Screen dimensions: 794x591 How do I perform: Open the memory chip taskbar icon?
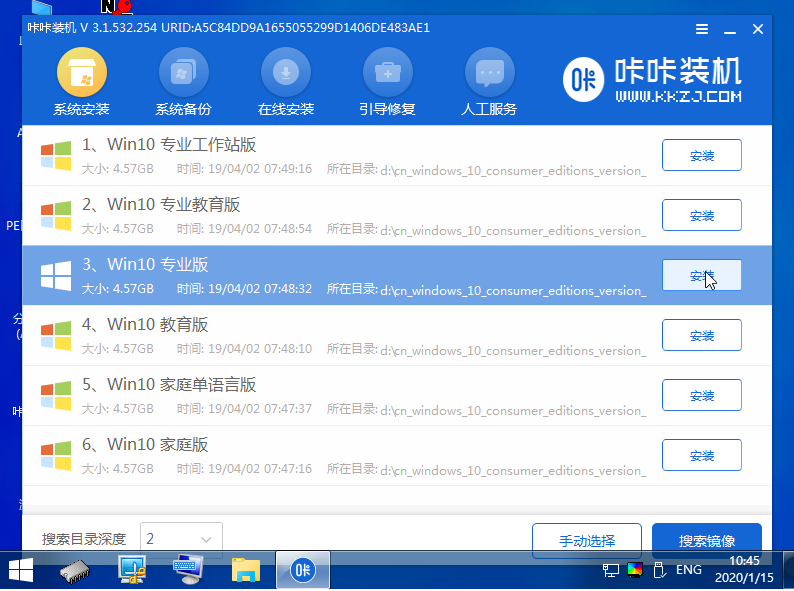tap(74, 571)
